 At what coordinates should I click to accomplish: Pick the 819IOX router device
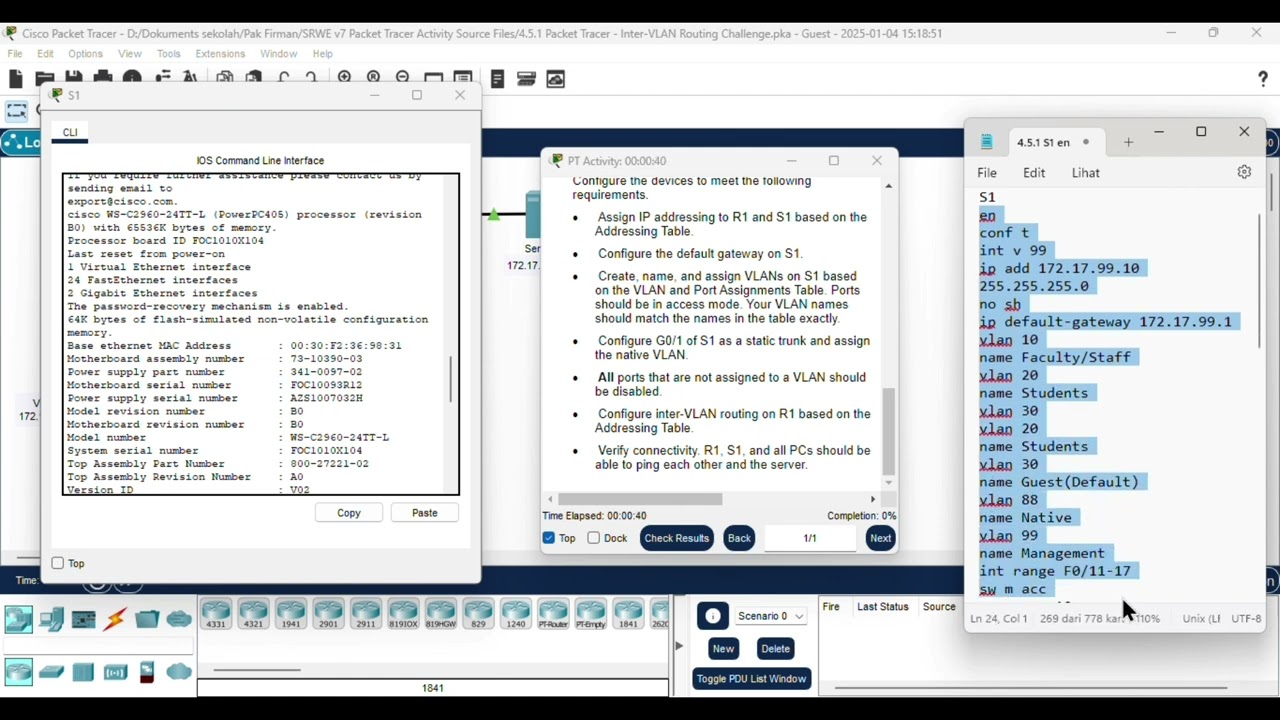coord(403,614)
